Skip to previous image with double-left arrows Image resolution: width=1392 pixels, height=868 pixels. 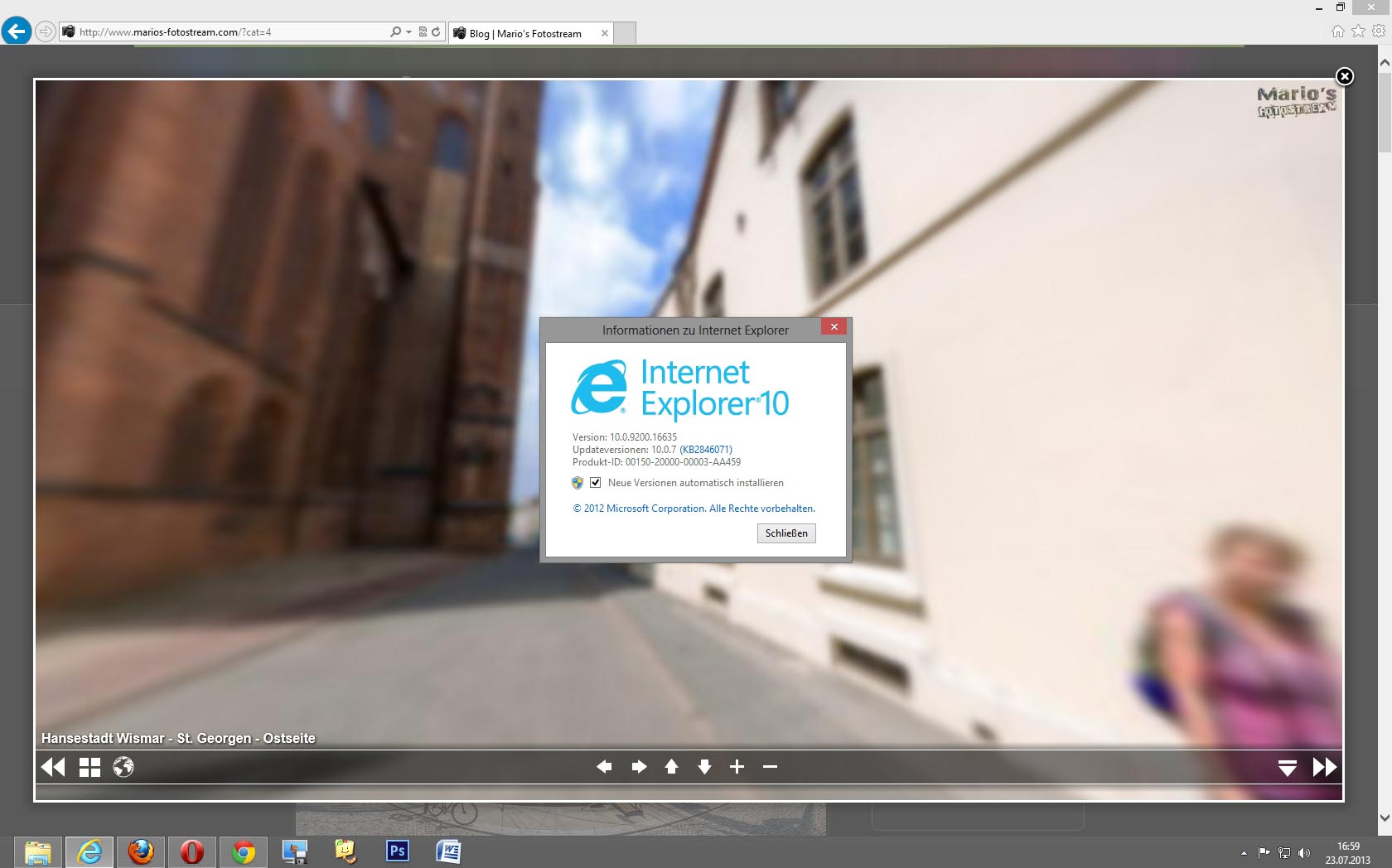pos(53,767)
